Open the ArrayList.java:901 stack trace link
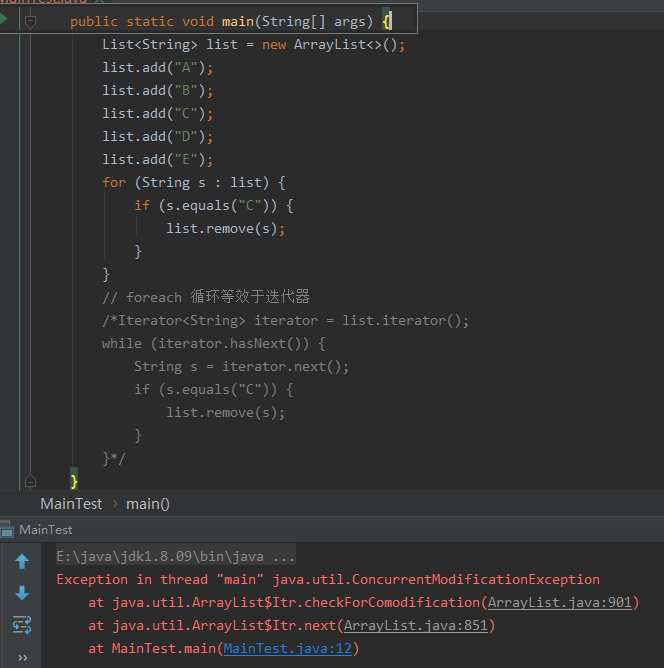Screen dimensions: 664x668 point(559,602)
